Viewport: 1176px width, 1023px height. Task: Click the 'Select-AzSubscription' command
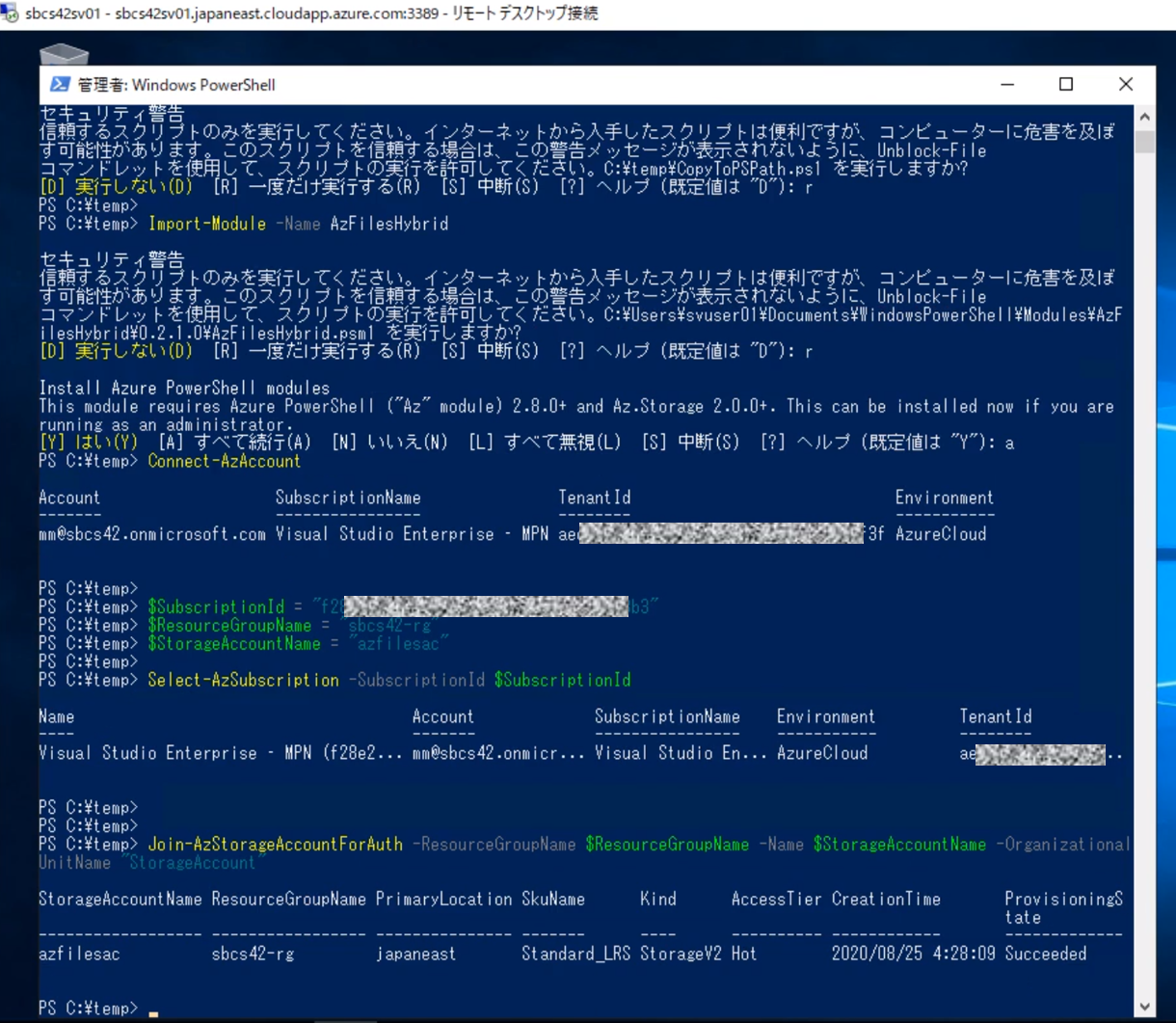[243, 680]
